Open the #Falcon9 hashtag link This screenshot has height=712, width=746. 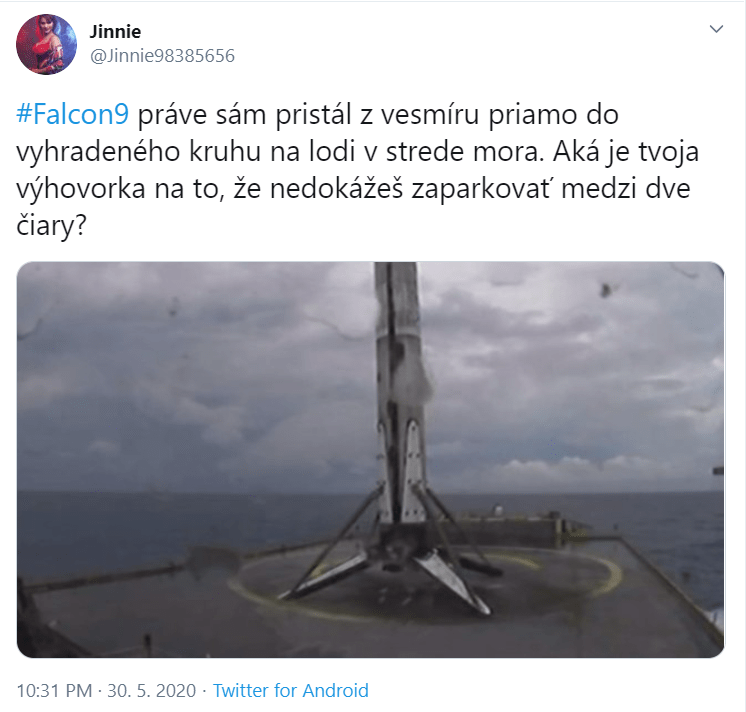[72, 115]
